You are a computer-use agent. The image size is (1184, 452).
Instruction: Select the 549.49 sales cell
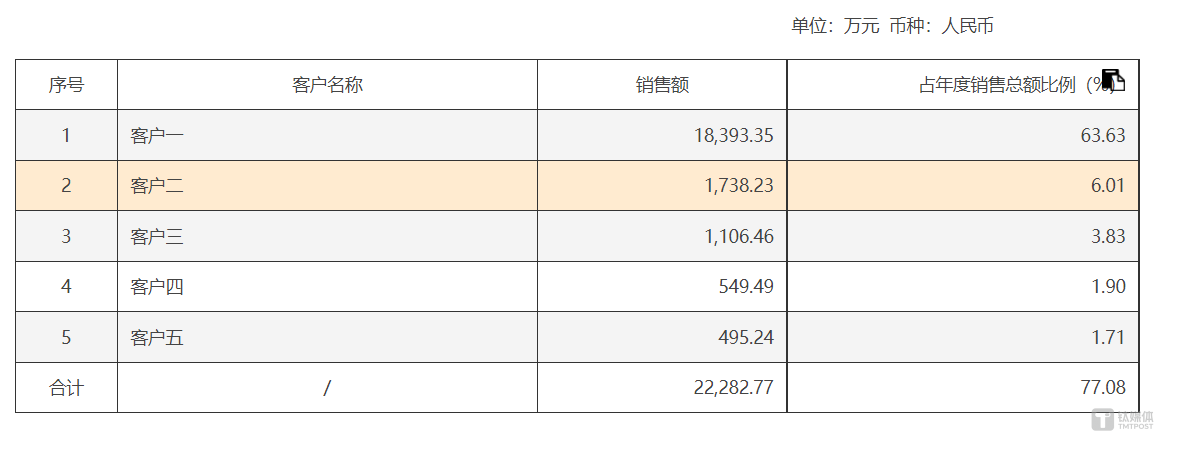coord(662,287)
